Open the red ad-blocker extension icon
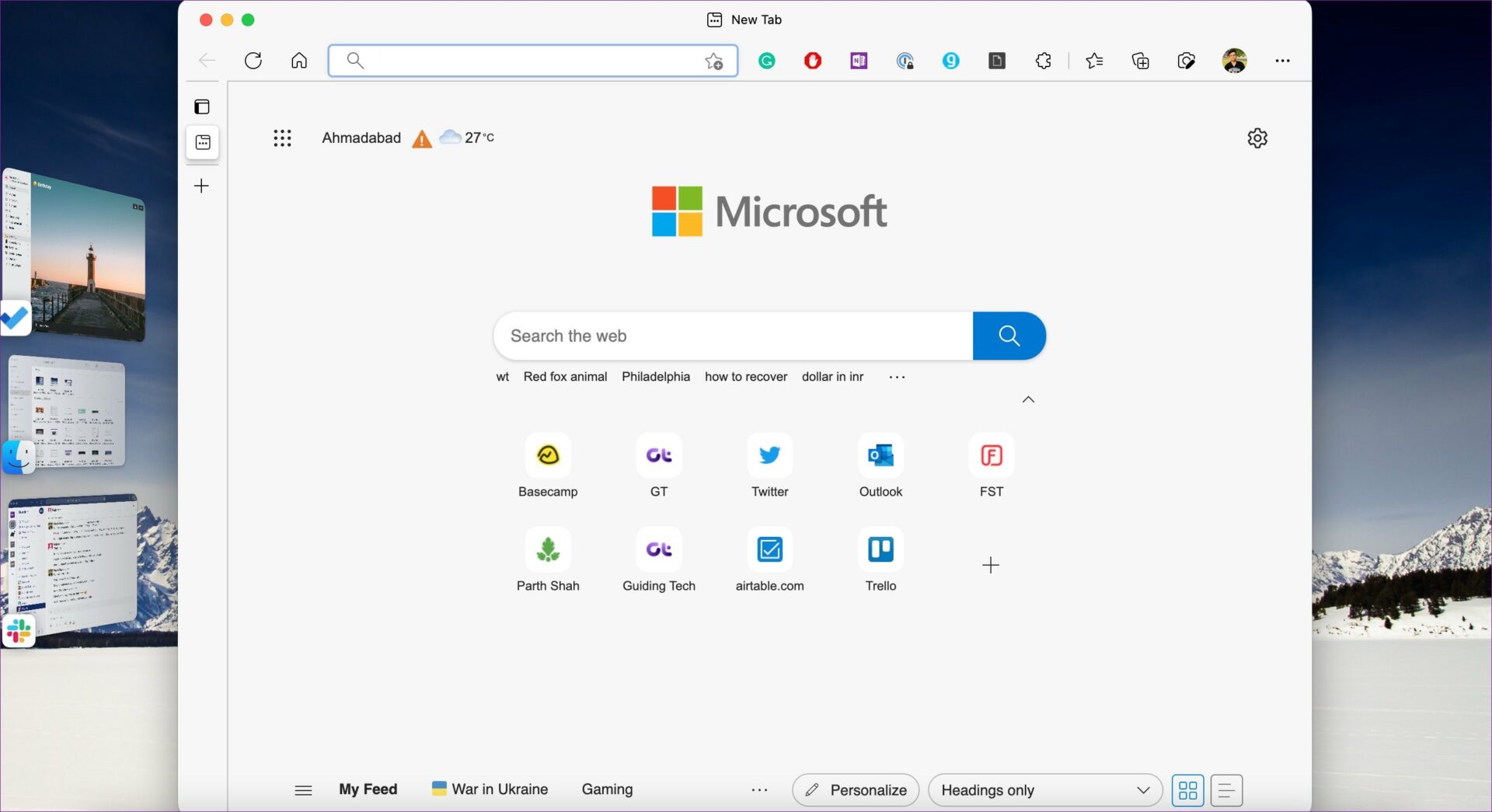 click(813, 61)
